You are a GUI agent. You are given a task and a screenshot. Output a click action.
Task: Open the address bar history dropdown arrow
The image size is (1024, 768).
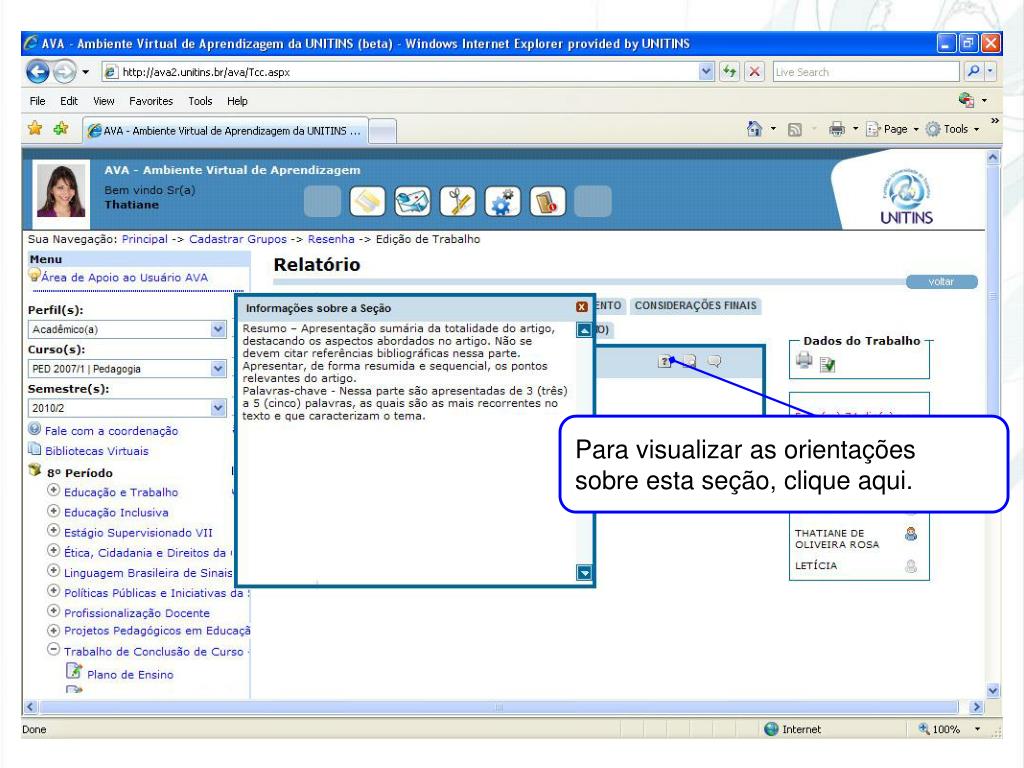coord(705,71)
